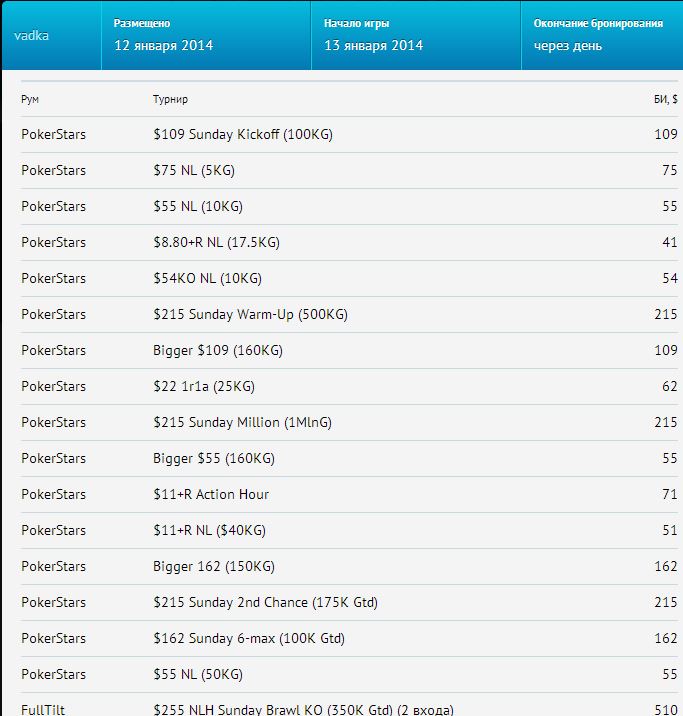This screenshot has height=716, width=683.
Task: Sort by the Рум column header
Action: click(x=30, y=99)
